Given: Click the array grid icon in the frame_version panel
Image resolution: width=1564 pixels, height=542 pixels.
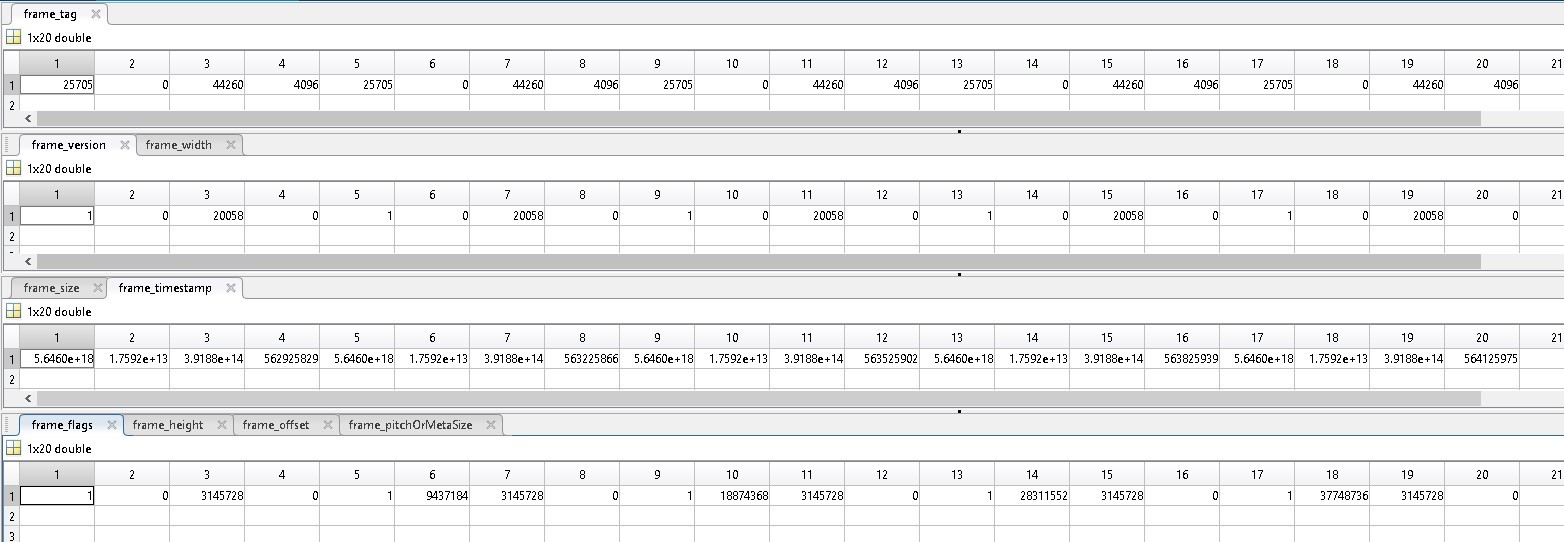Looking at the screenshot, I should tap(13, 168).
